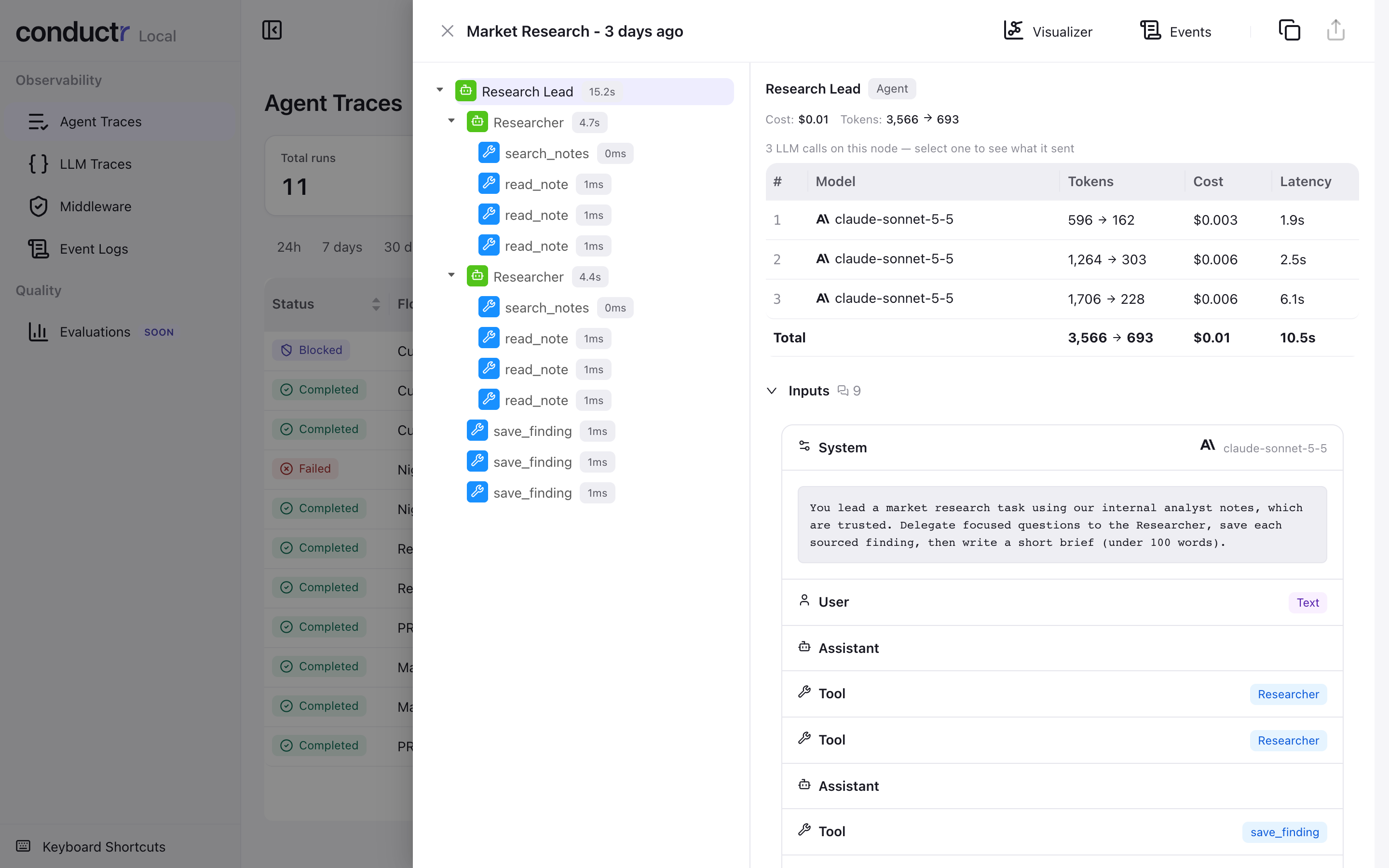
Task: Collapse the sidebar with the panel icon
Action: pos(272,30)
